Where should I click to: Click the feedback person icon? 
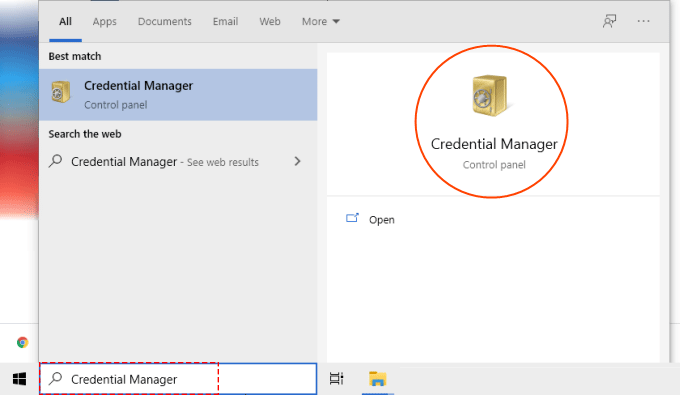[609, 21]
